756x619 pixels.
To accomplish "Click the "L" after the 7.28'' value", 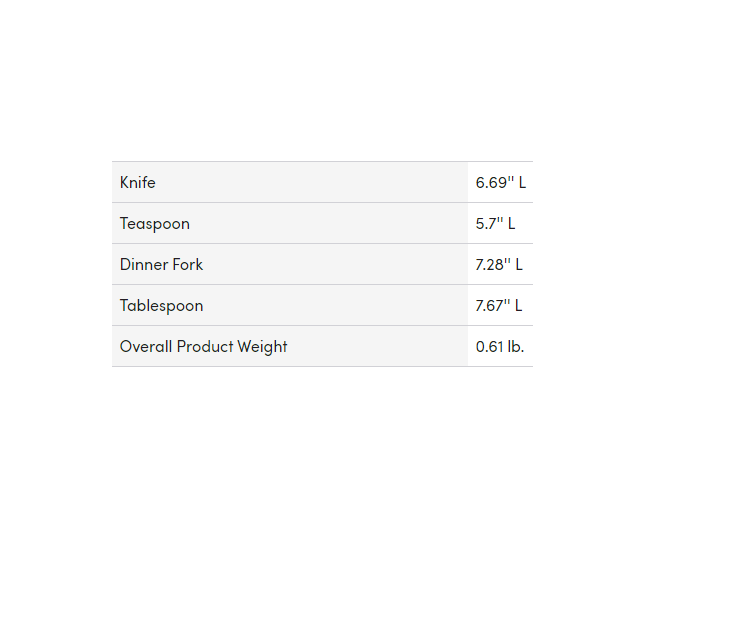I will coord(519,265).
